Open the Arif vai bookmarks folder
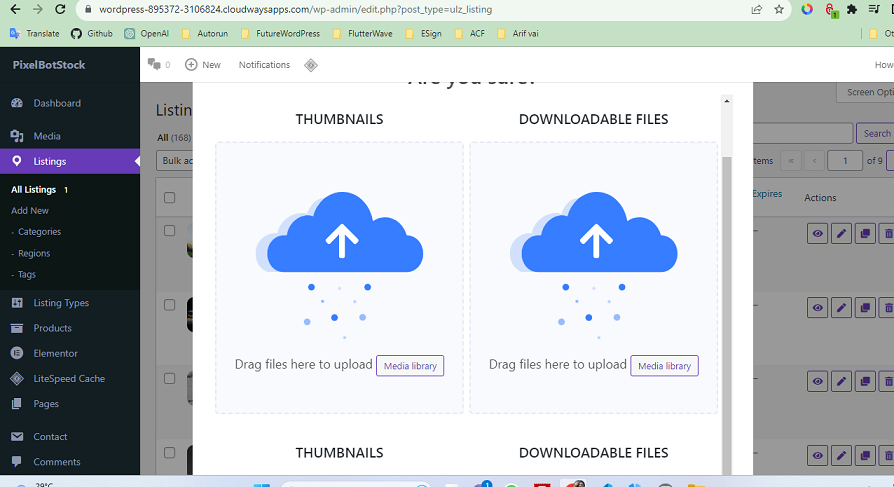 (x=518, y=34)
